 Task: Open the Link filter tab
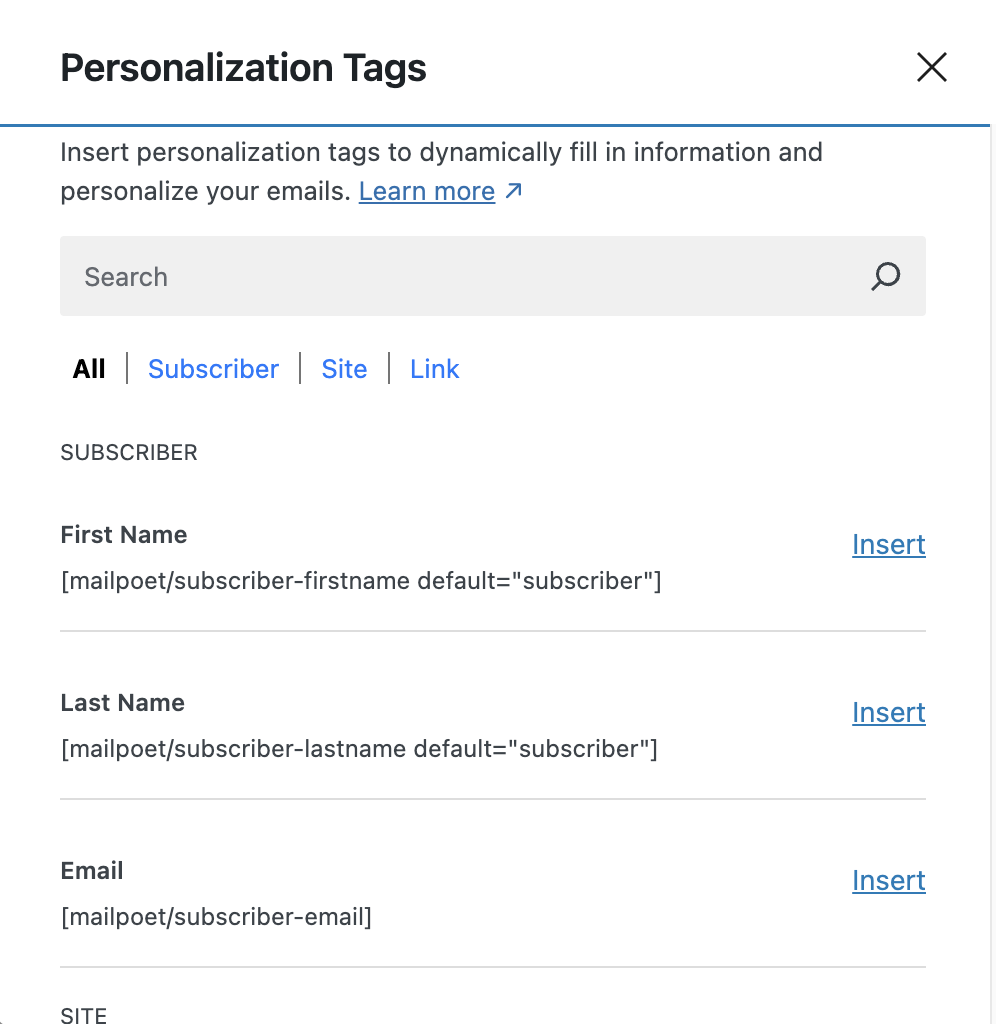tap(434, 369)
